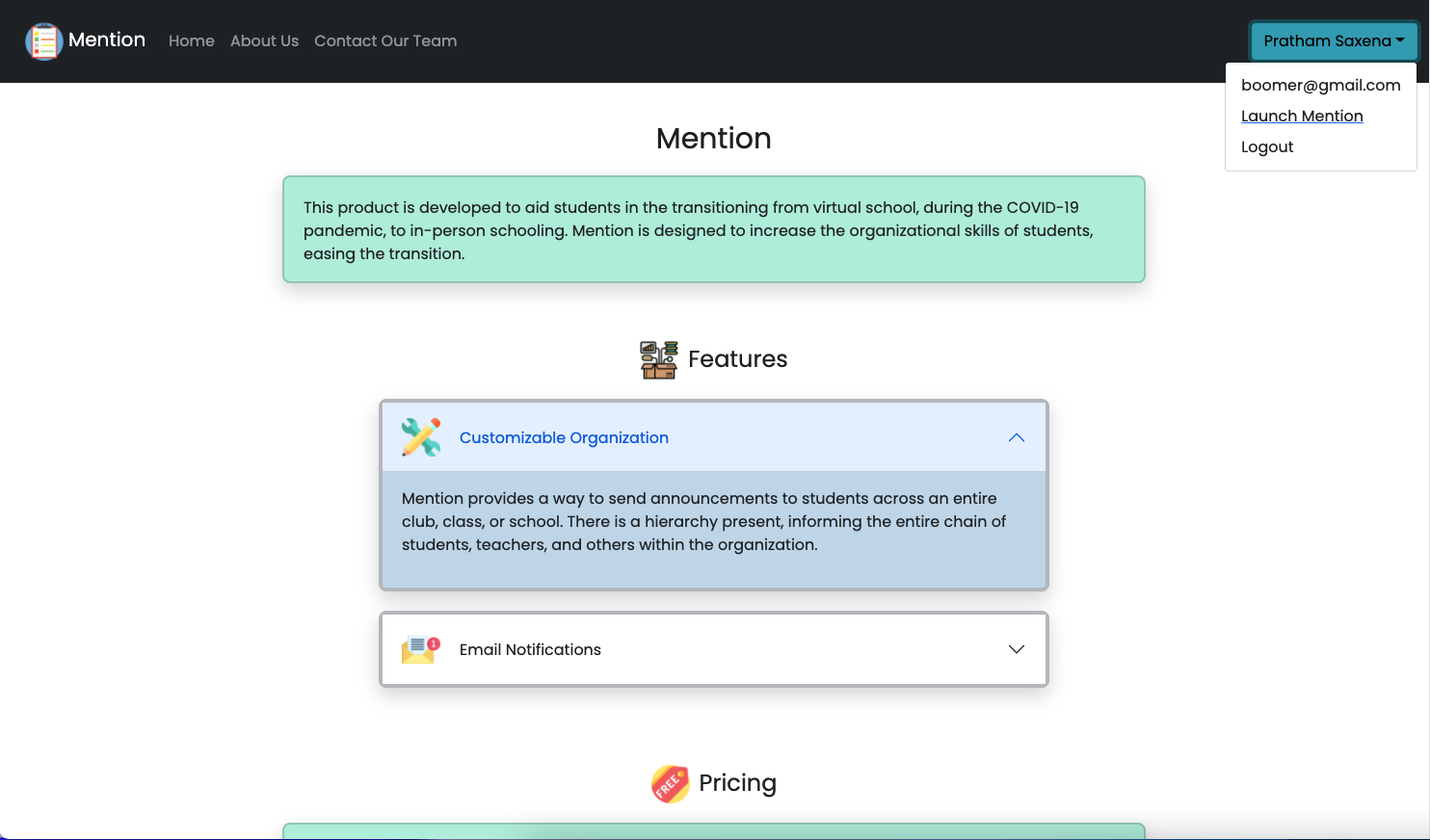Expand the Email Notifications chevron
The width and height of the screenshot is (1430, 840).
pyautogui.click(x=1016, y=649)
